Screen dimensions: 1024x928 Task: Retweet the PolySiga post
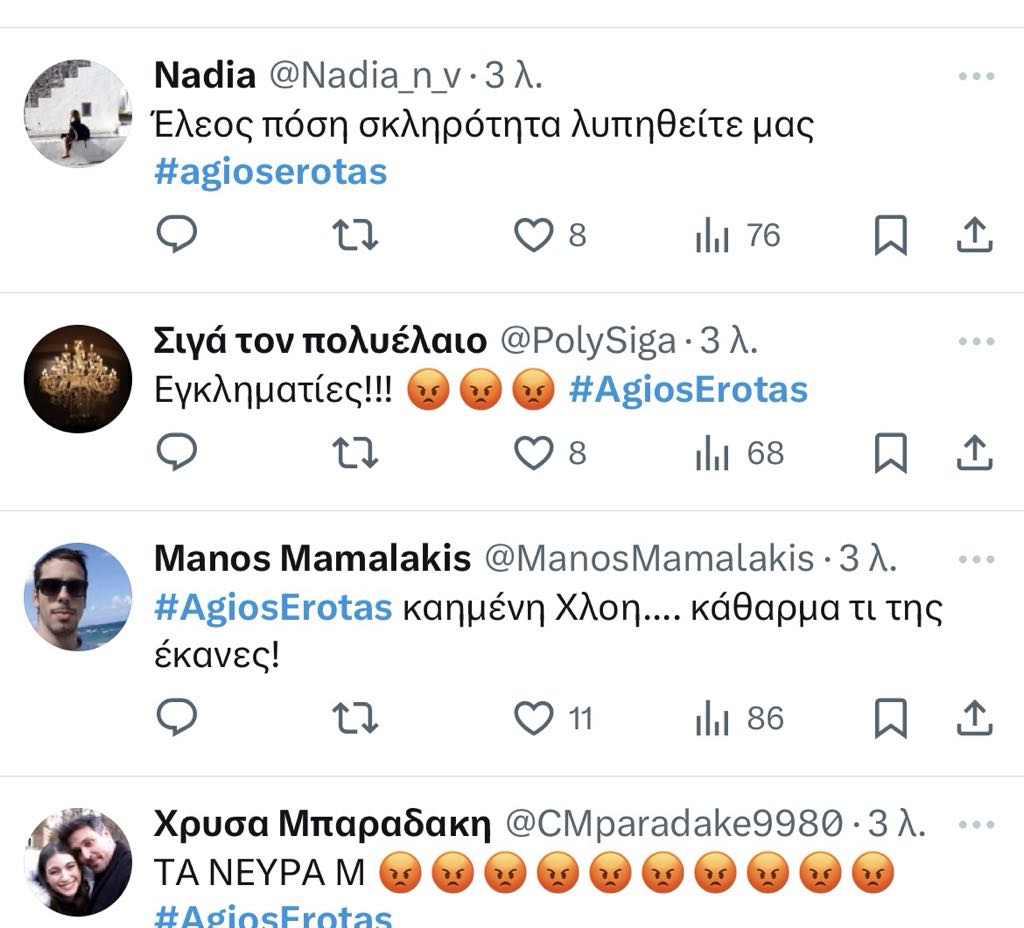354,453
